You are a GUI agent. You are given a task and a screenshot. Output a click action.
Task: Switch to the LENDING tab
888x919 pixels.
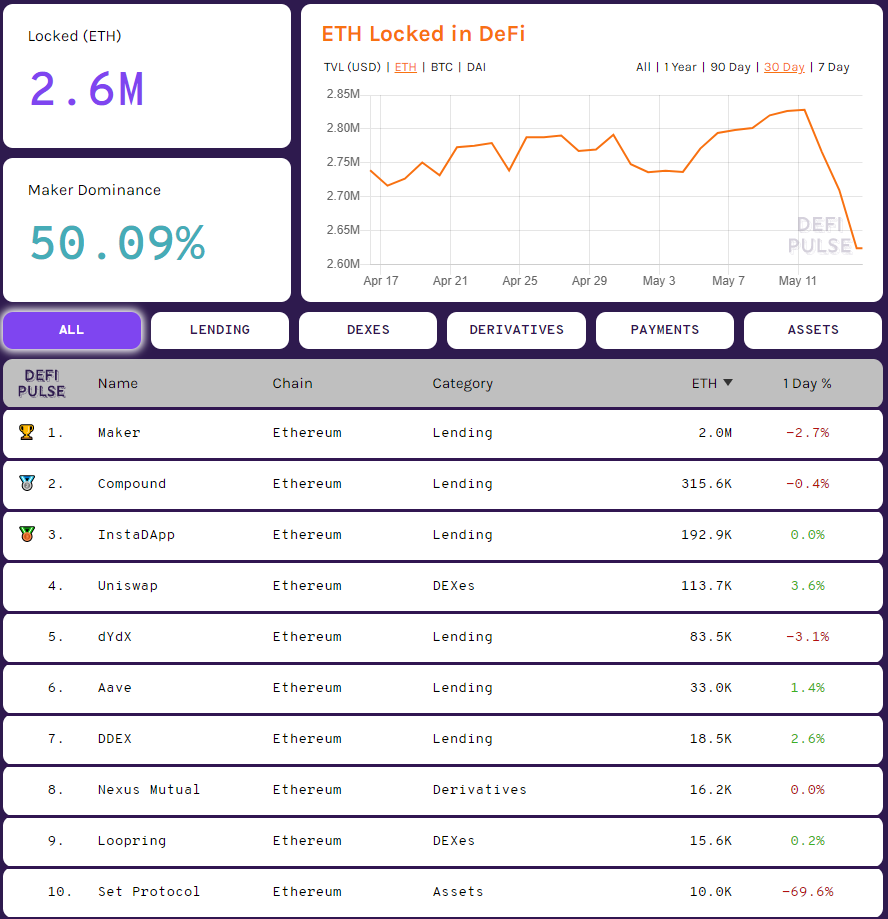click(x=220, y=330)
